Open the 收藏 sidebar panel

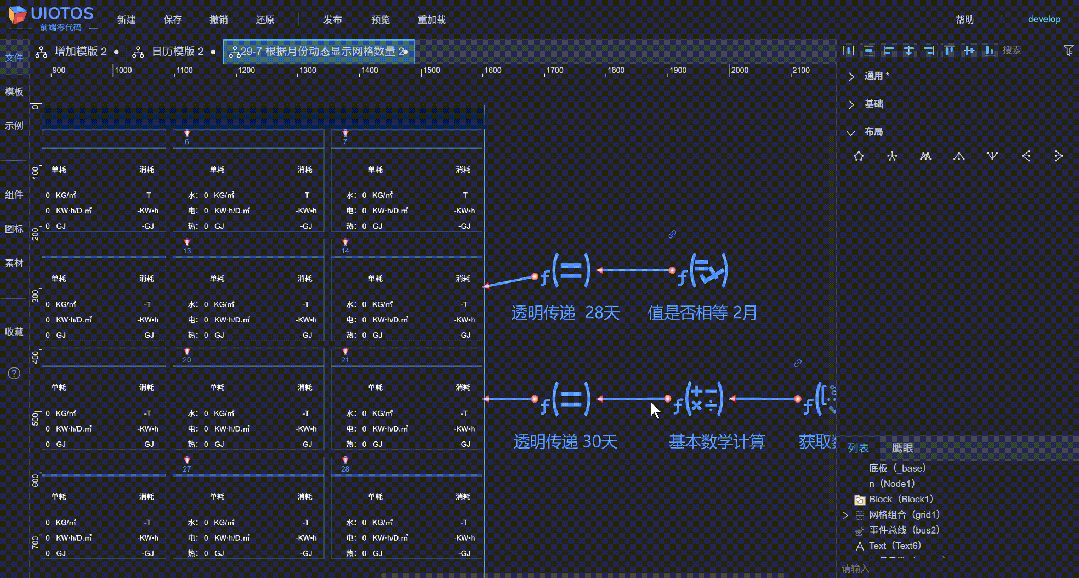pyautogui.click(x=14, y=332)
